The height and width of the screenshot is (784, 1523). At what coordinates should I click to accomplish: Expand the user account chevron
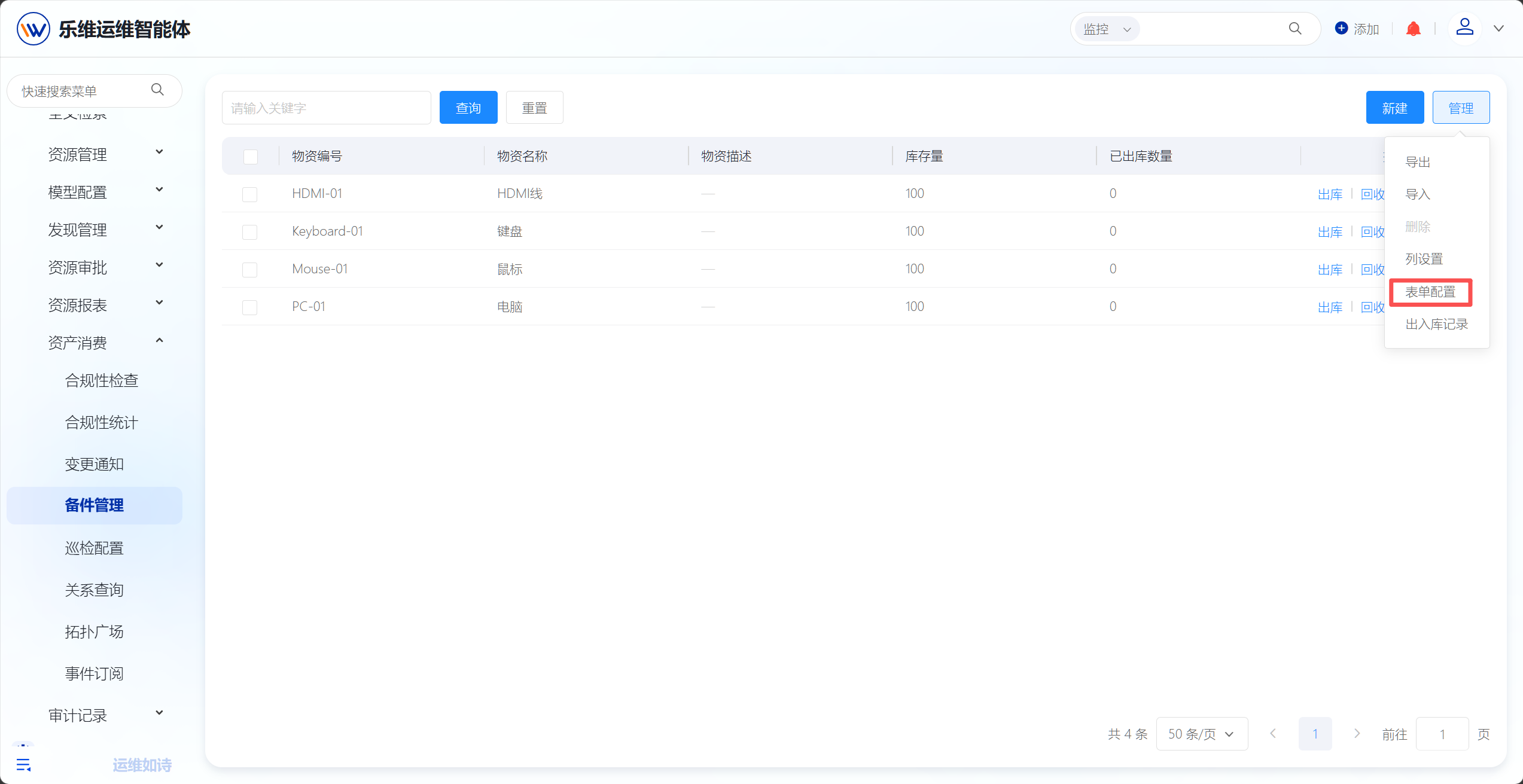tap(1498, 28)
